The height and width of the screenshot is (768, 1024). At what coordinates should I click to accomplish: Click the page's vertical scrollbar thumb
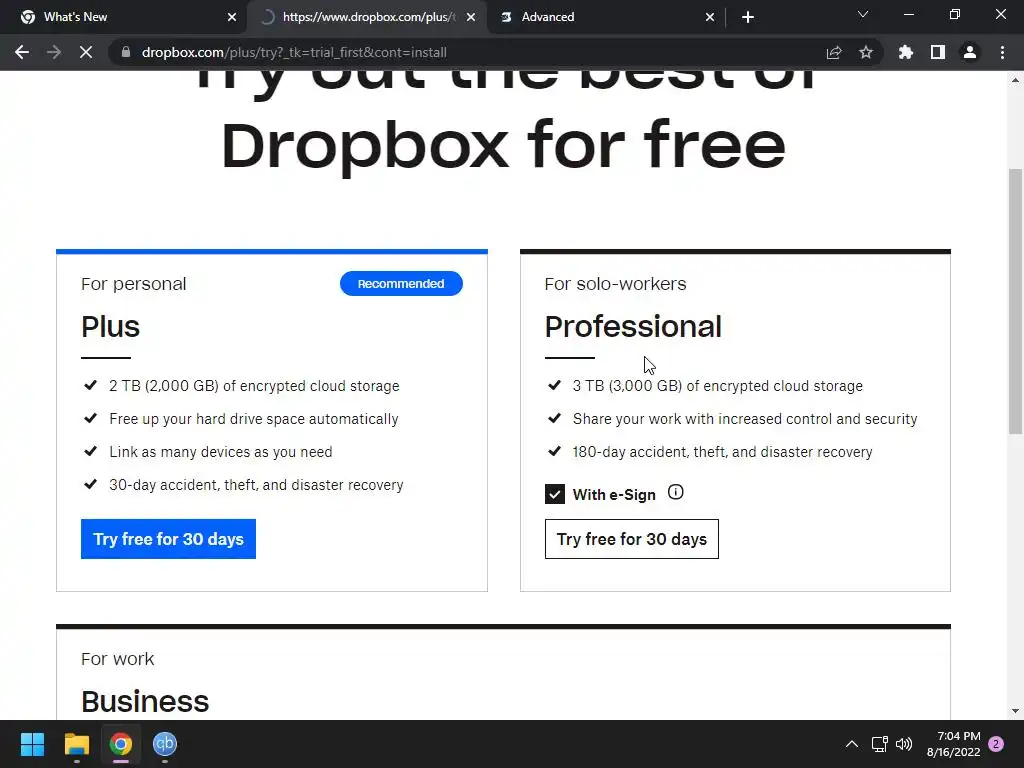point(1015,300)
